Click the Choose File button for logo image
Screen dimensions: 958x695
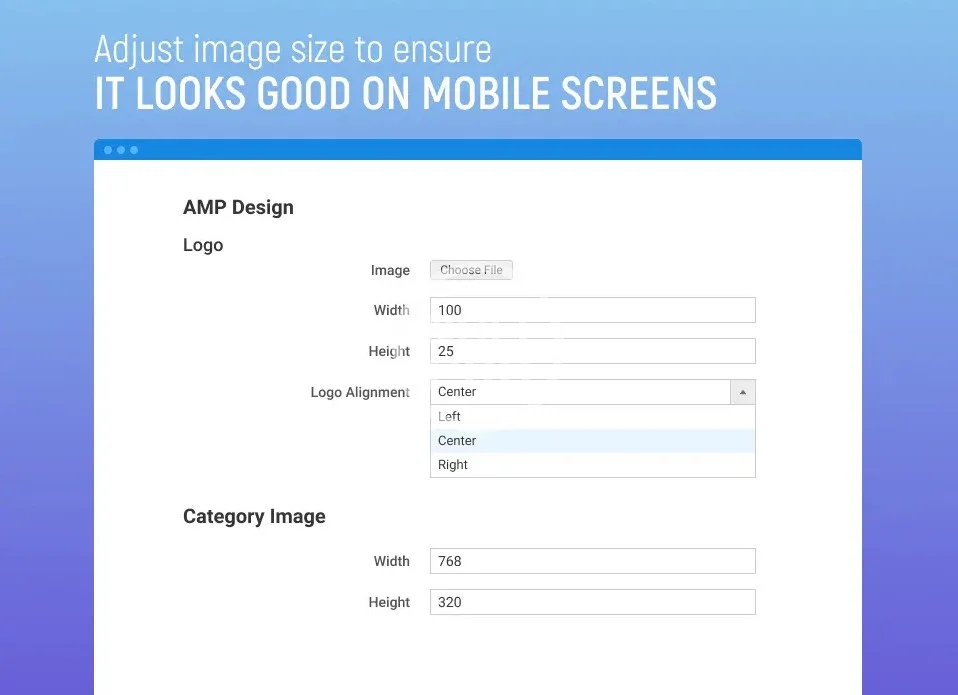click(471, 270)
